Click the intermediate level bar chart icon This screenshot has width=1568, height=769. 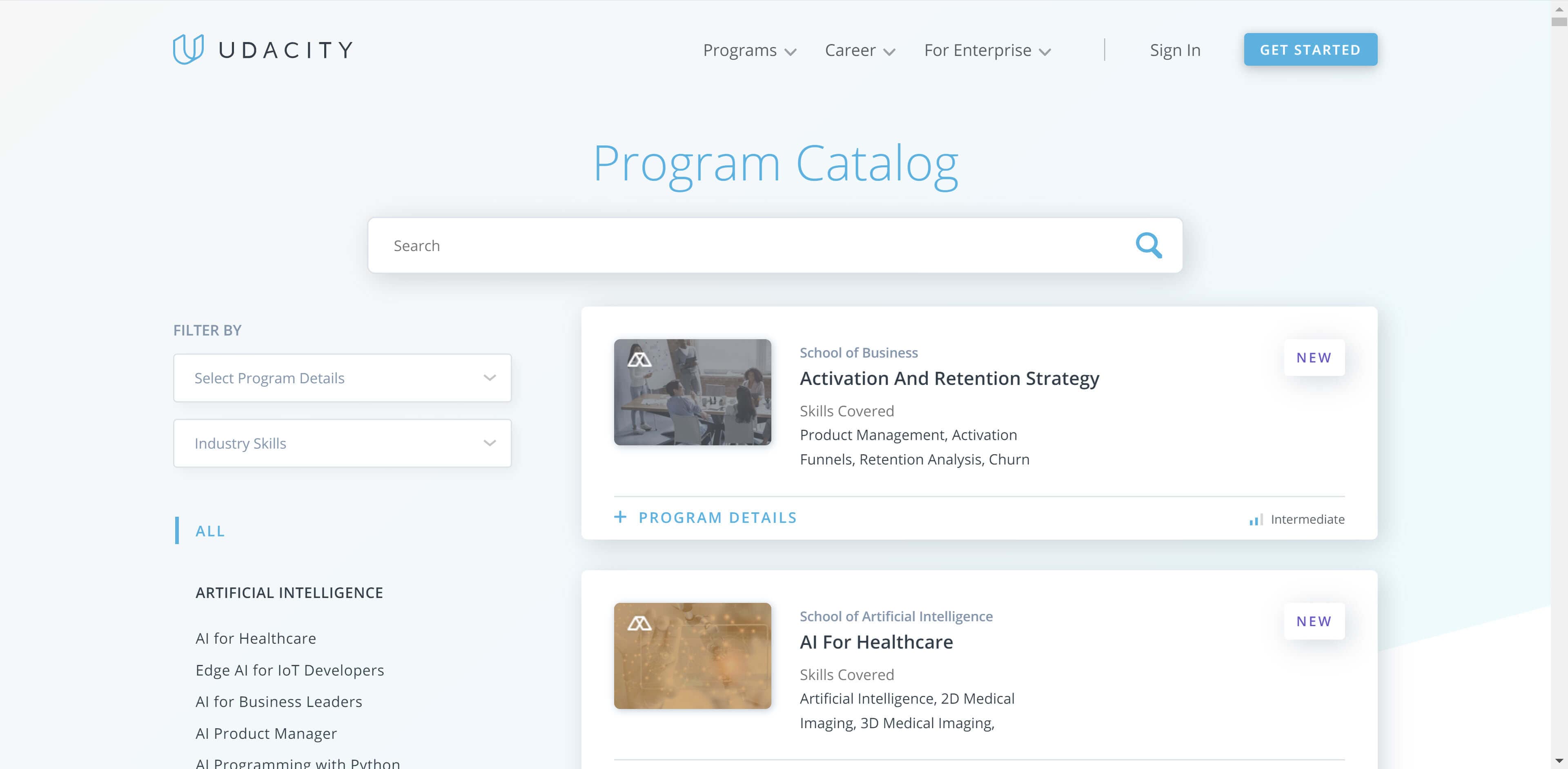pyautogui.click(x=1255, y=519)
